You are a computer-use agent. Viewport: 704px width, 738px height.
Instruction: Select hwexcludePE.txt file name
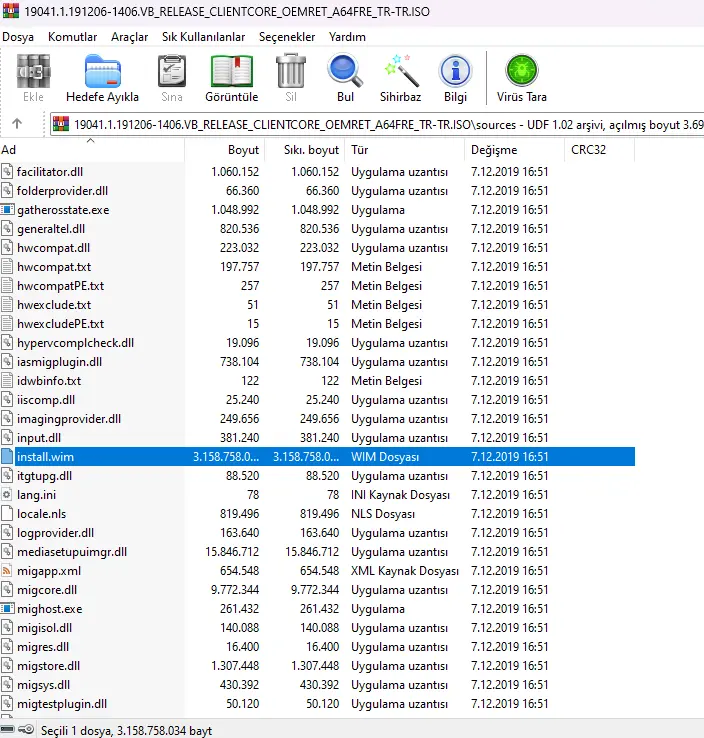click(61, 324)
